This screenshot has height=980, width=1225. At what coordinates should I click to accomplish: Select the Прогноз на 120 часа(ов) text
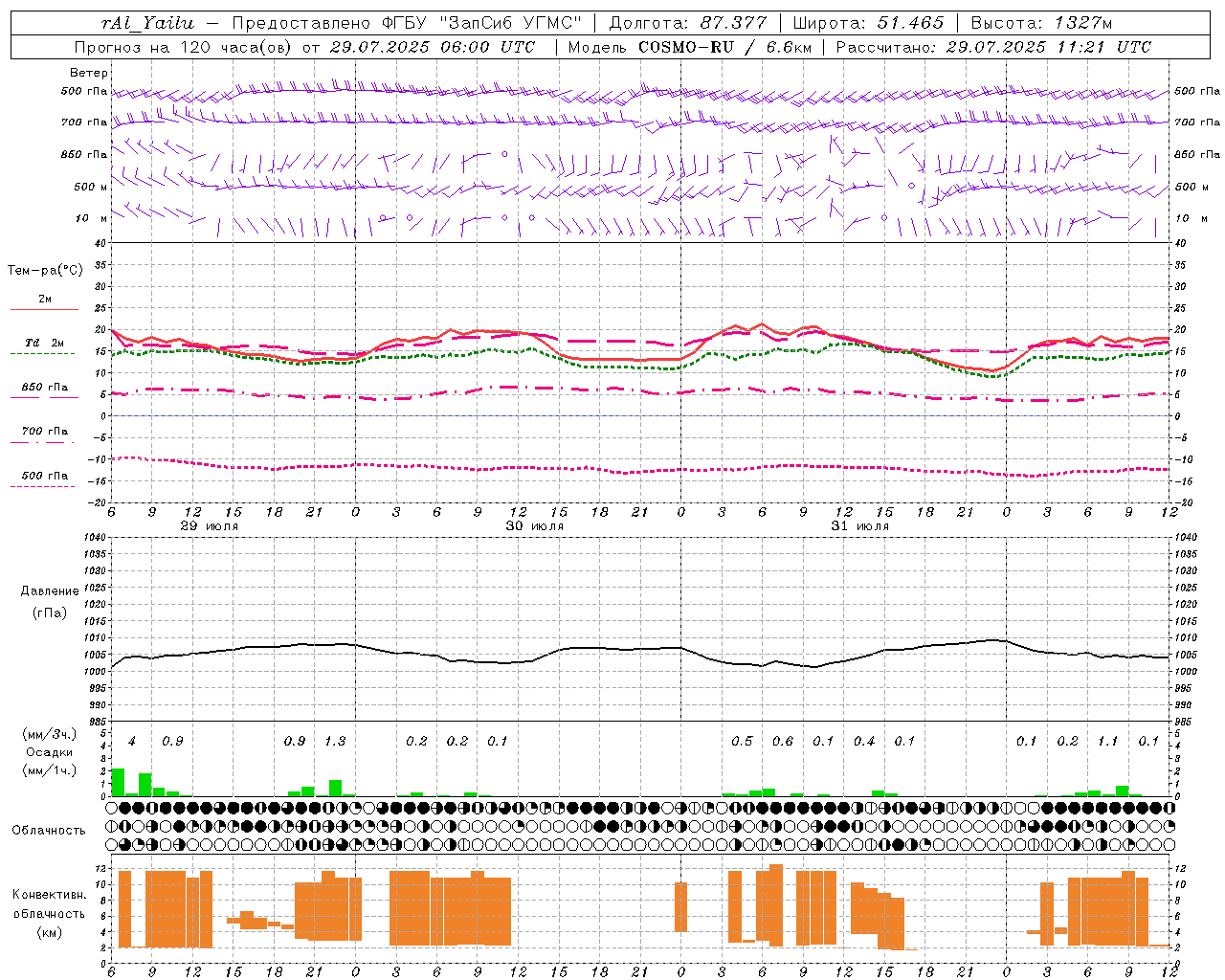(185, 47)
